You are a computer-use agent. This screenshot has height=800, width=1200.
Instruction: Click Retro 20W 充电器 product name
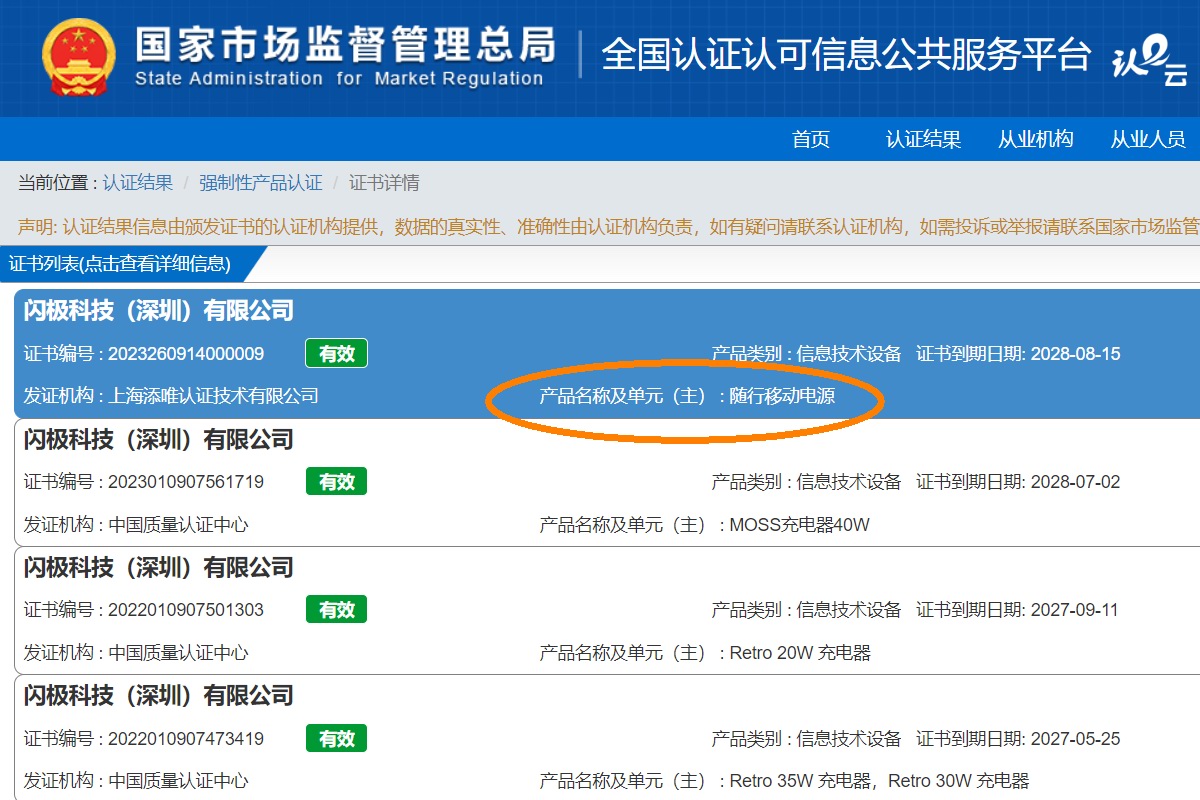tap(800, 653)
